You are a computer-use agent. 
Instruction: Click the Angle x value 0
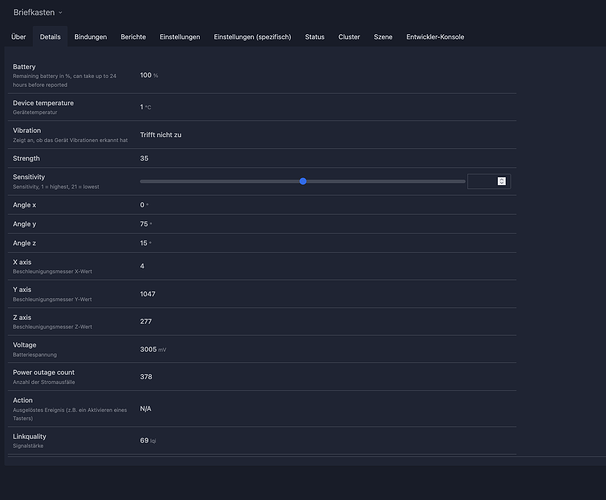[144, 205]
